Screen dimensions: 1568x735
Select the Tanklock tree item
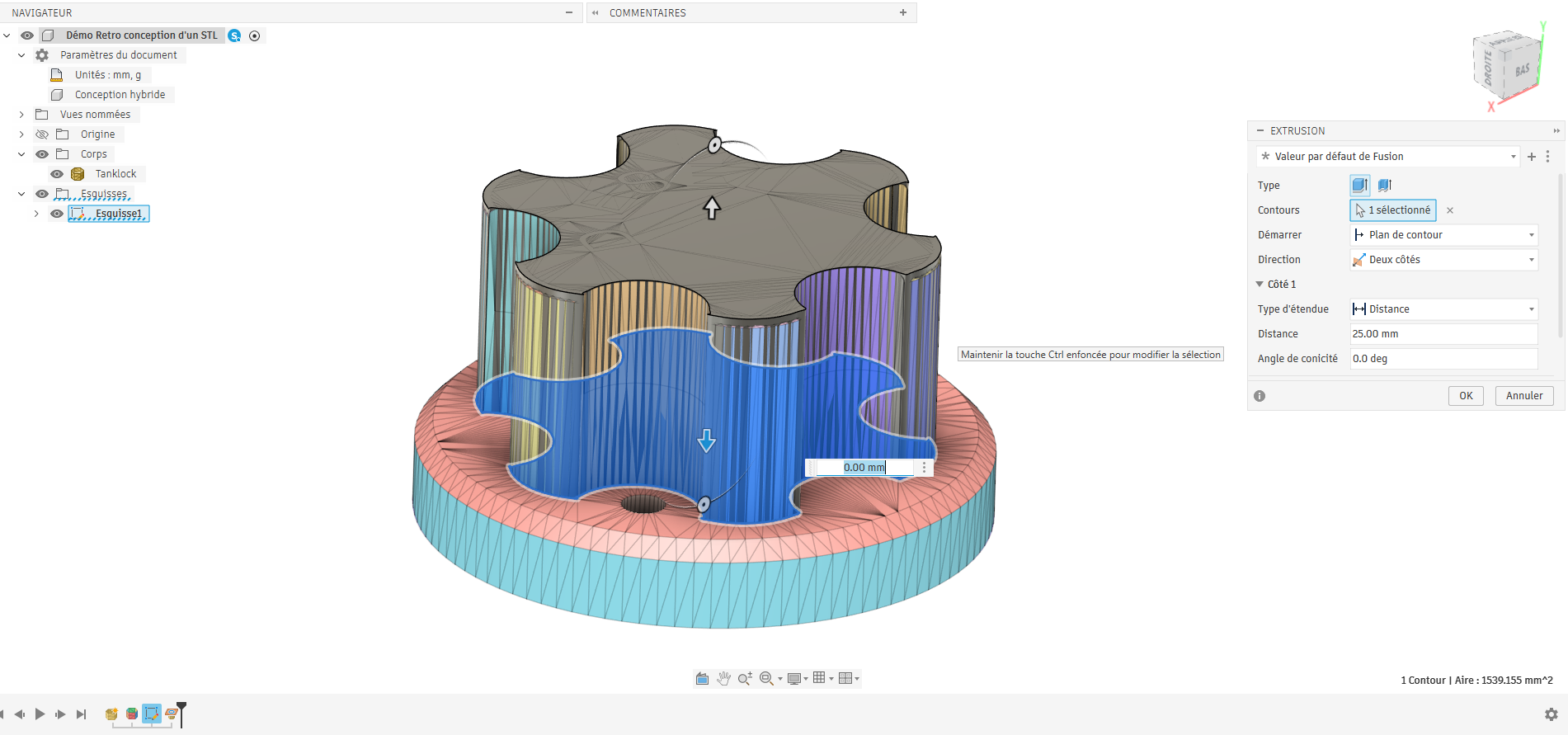point(115,174)
